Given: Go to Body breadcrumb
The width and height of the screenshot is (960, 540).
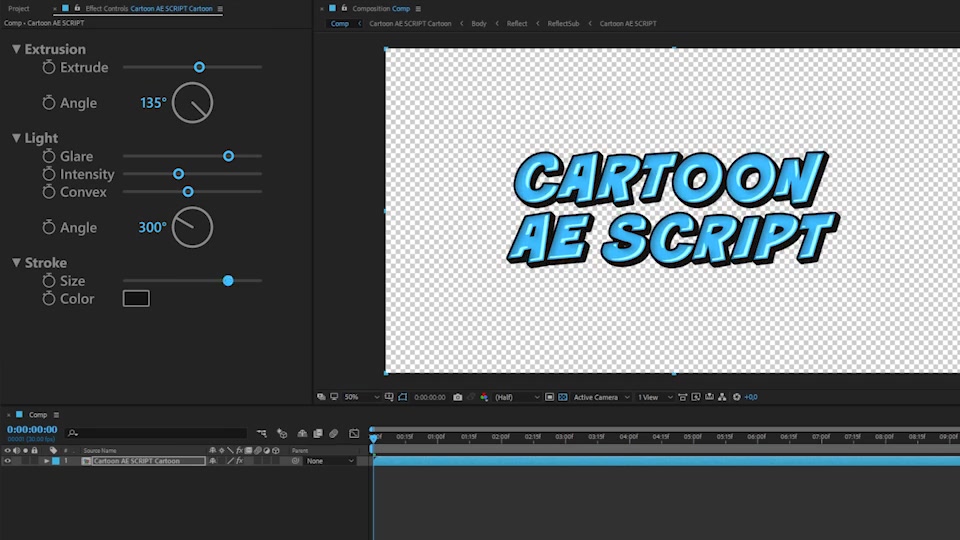Looking at the screenshot, I should pos(479,23).
